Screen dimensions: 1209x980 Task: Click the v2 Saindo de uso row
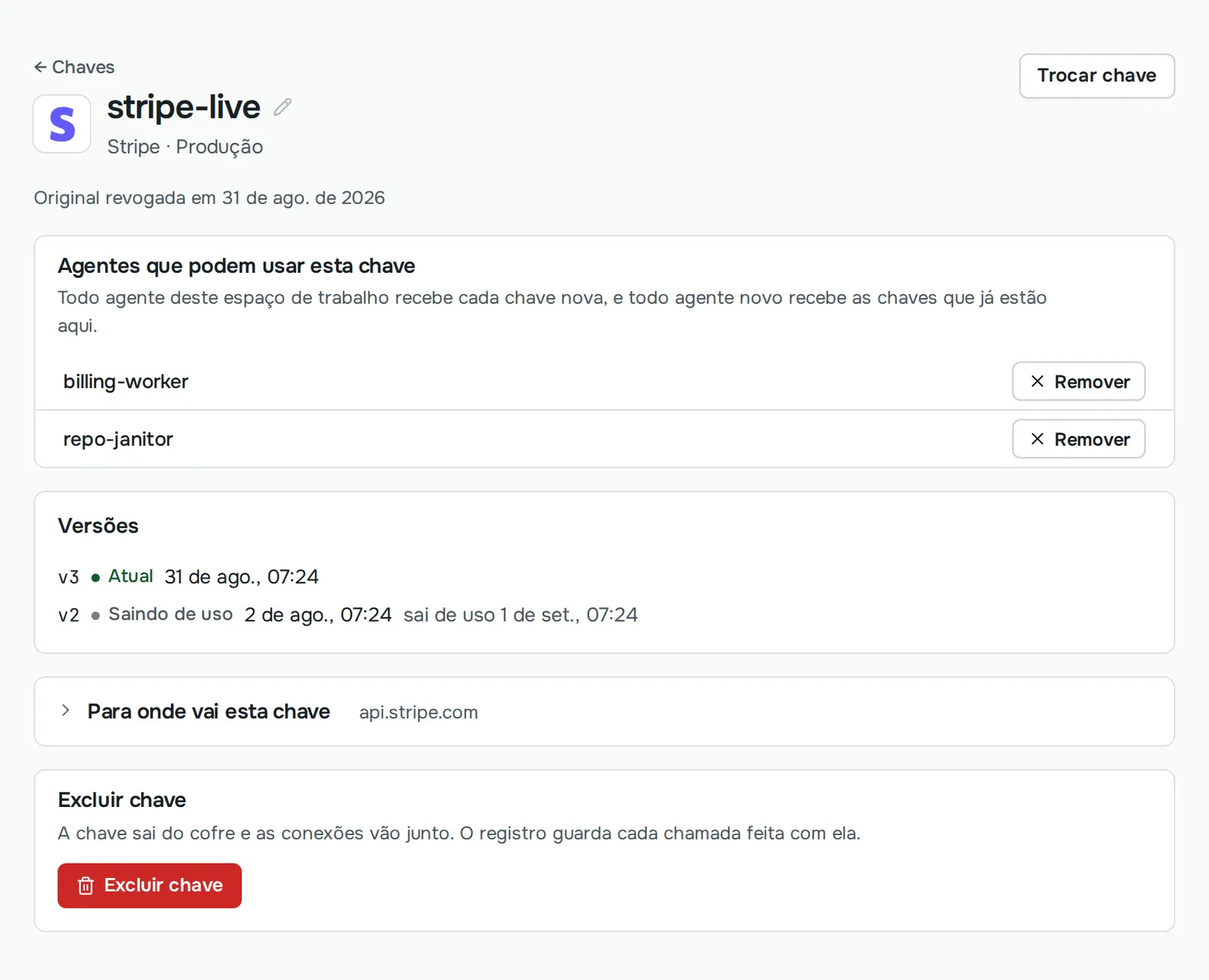[348, 615]
